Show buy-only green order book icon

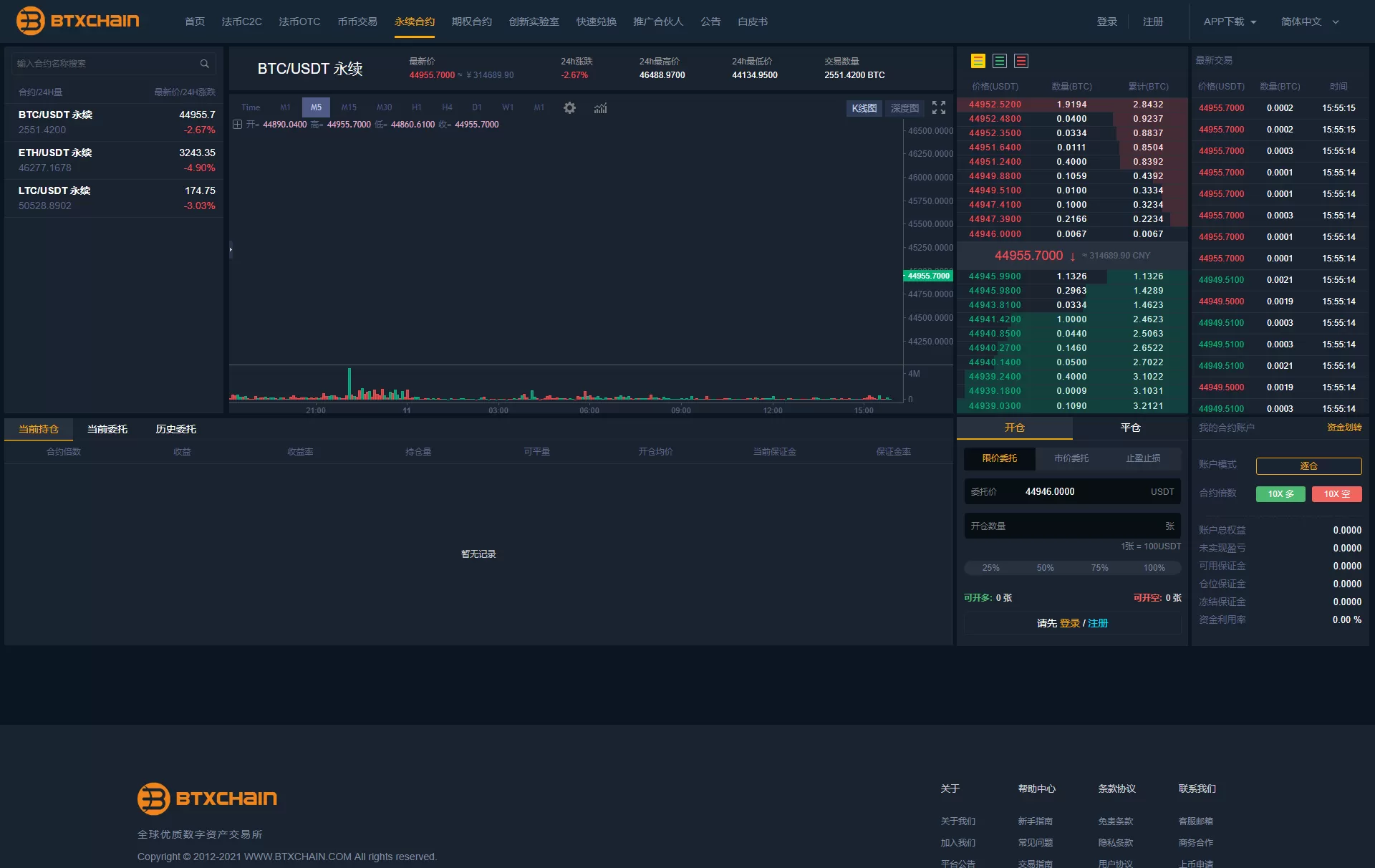point(1000,61)
